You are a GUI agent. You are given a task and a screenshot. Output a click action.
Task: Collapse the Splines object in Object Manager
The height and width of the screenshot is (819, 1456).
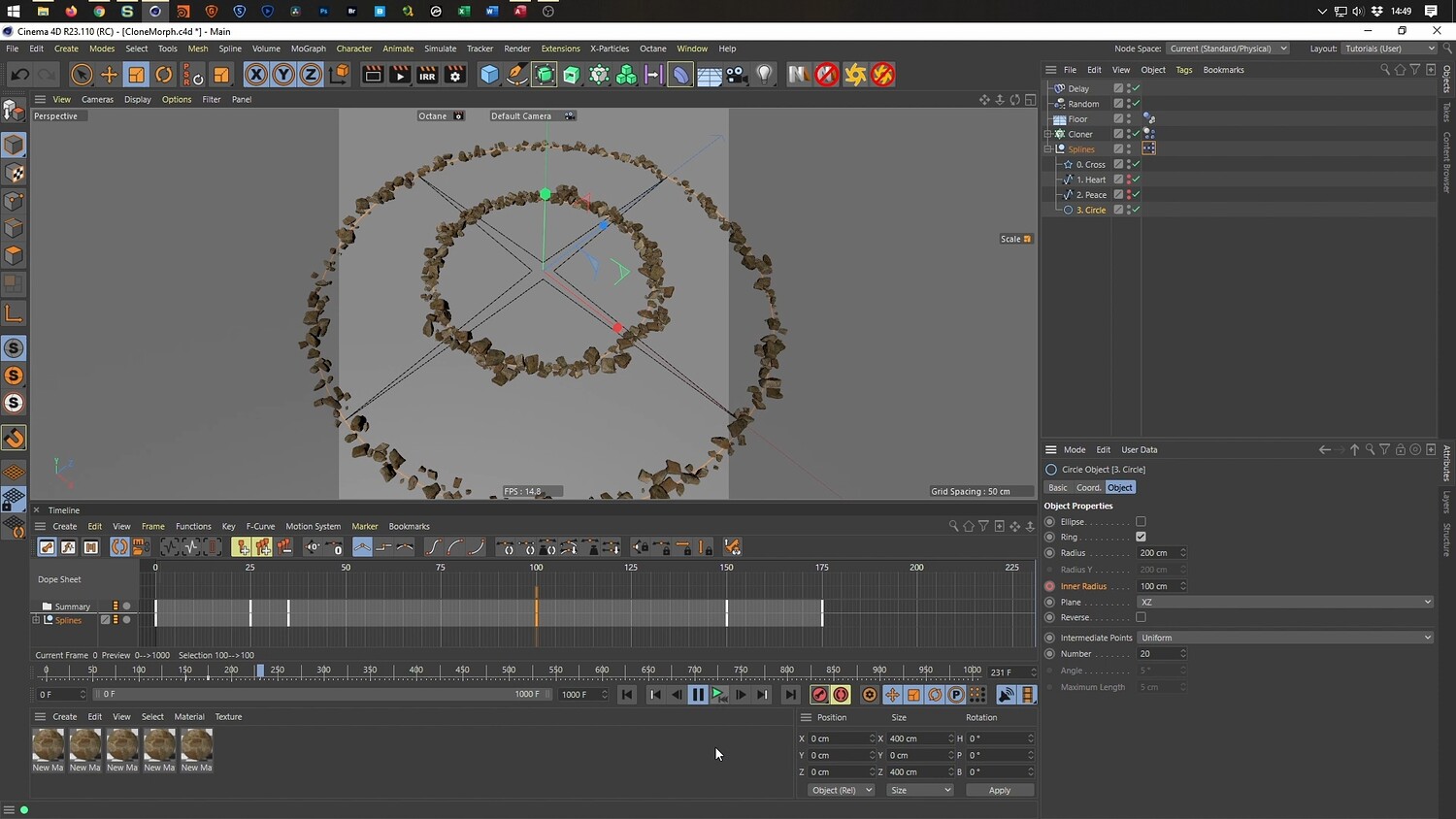click(1048, 149)
